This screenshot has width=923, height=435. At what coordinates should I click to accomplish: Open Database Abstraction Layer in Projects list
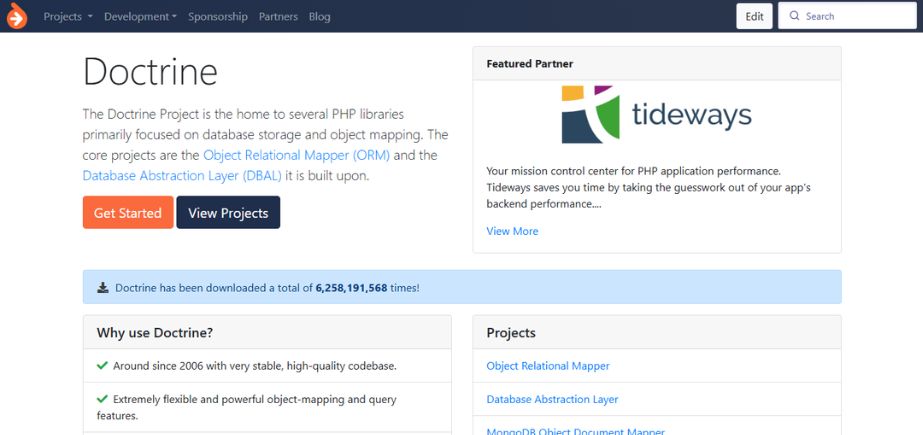[552, 399]
